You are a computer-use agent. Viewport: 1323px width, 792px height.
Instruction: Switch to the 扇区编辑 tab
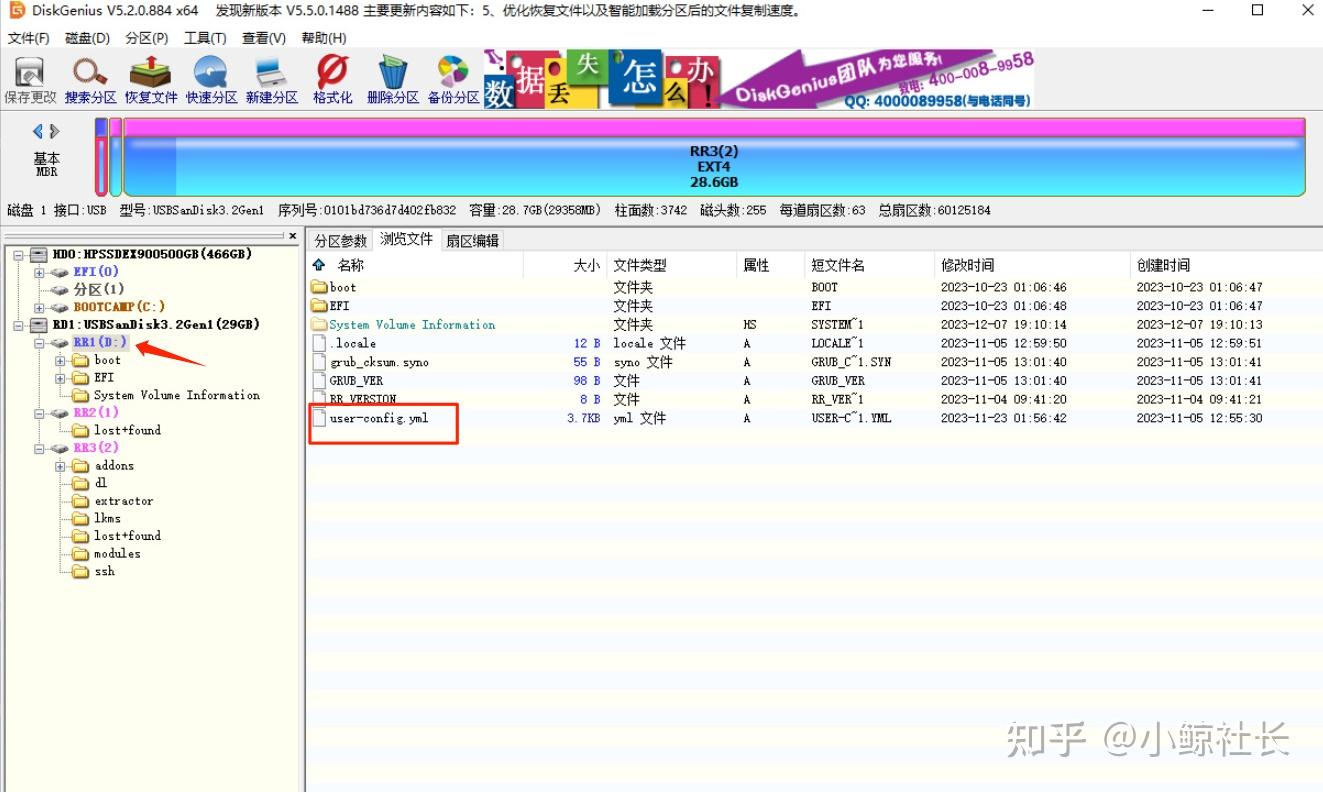[474, 240]
